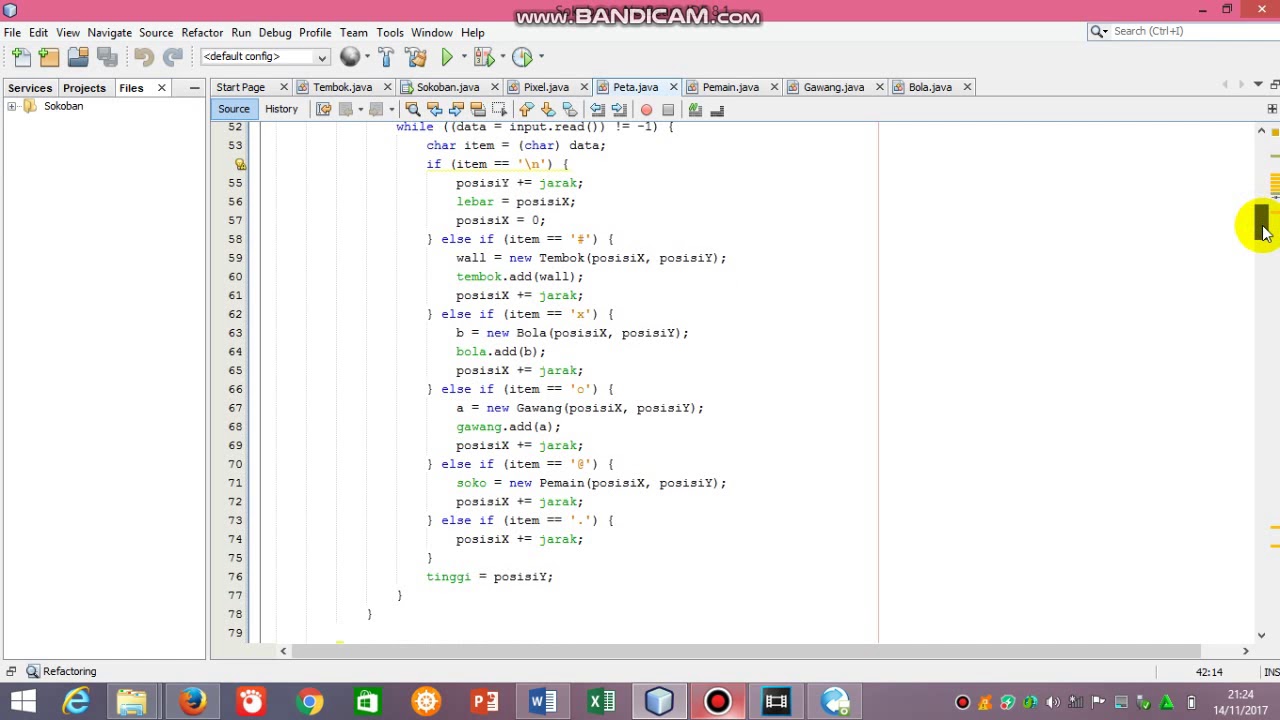1280x720 pixels.
Task: Expand the Sokoban tree node
Action: tap(11, 106)
